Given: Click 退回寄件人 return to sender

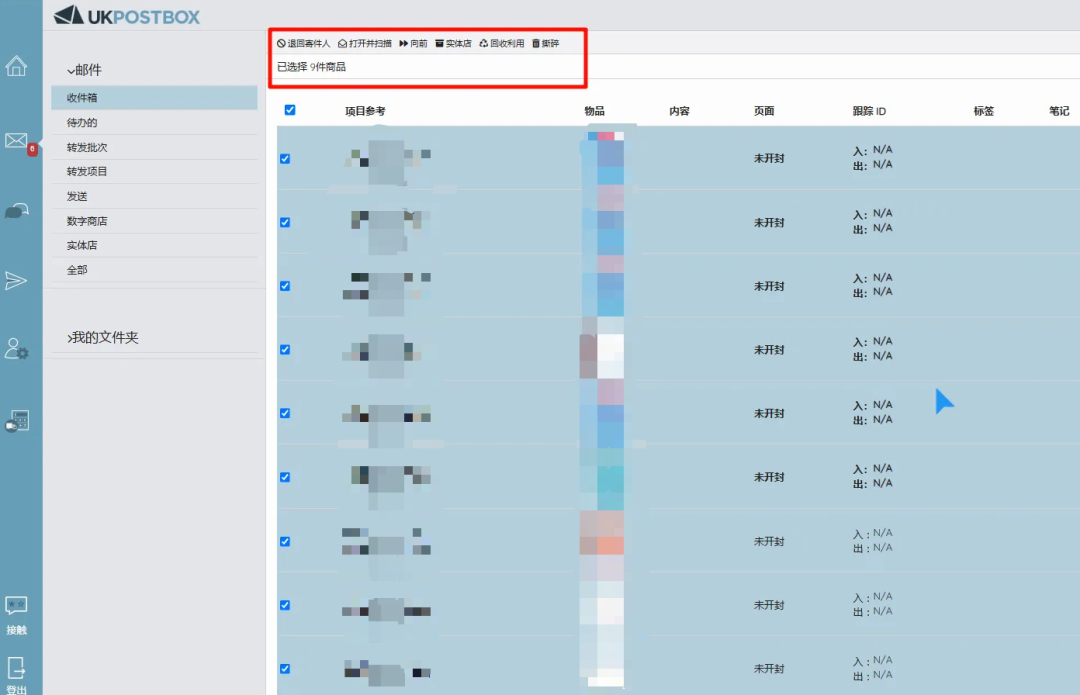Looking at the screenshot, I should (x=303, y=44).
